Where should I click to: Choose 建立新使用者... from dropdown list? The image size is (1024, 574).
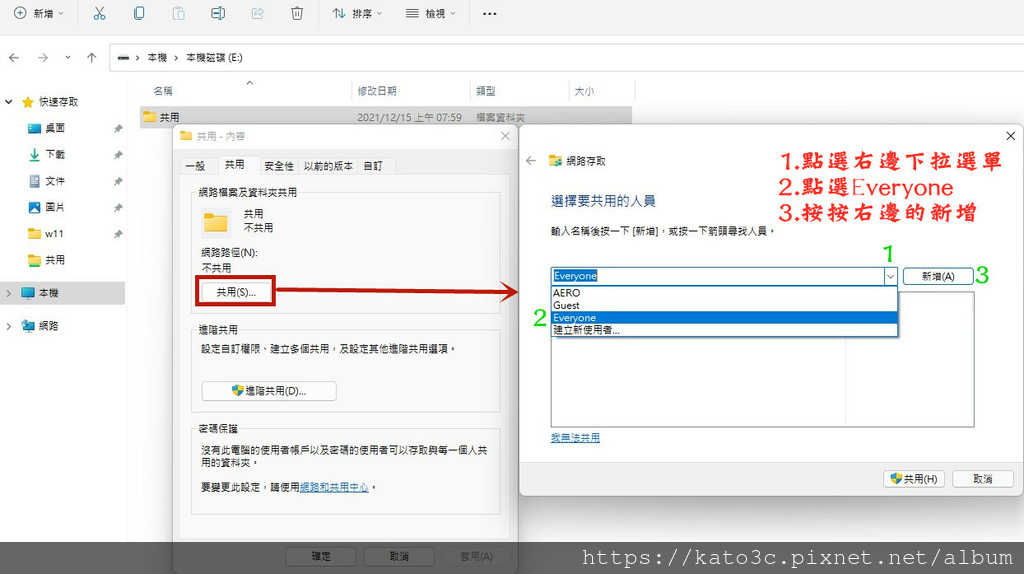coord(724,330)
